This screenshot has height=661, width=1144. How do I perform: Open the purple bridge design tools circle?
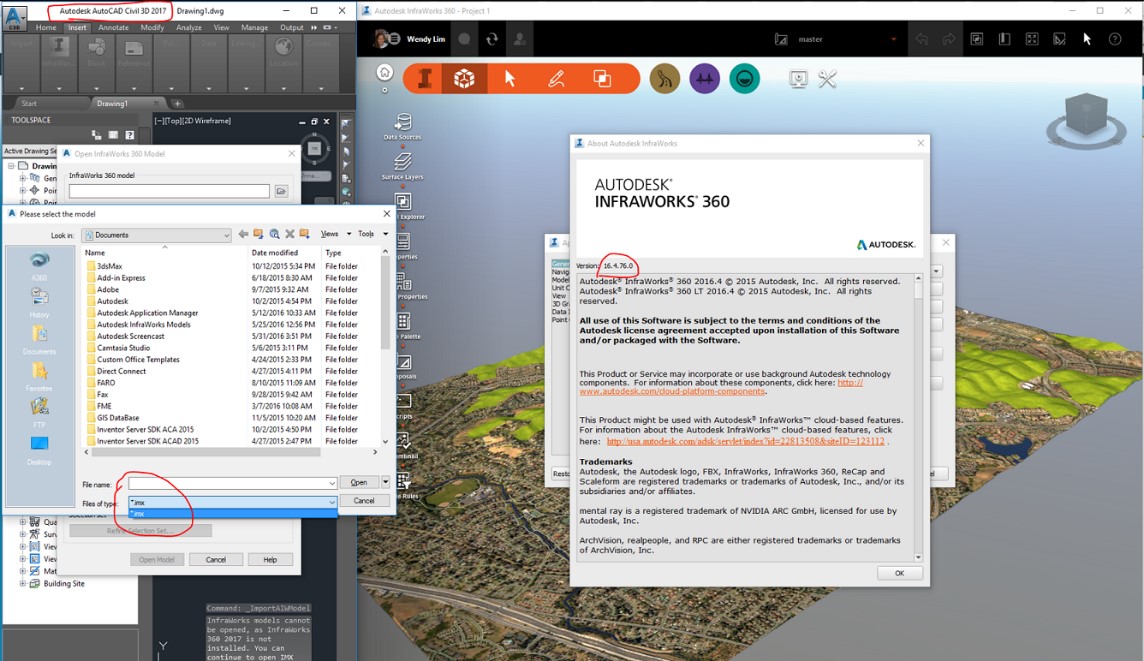click(x=705, y=79)
